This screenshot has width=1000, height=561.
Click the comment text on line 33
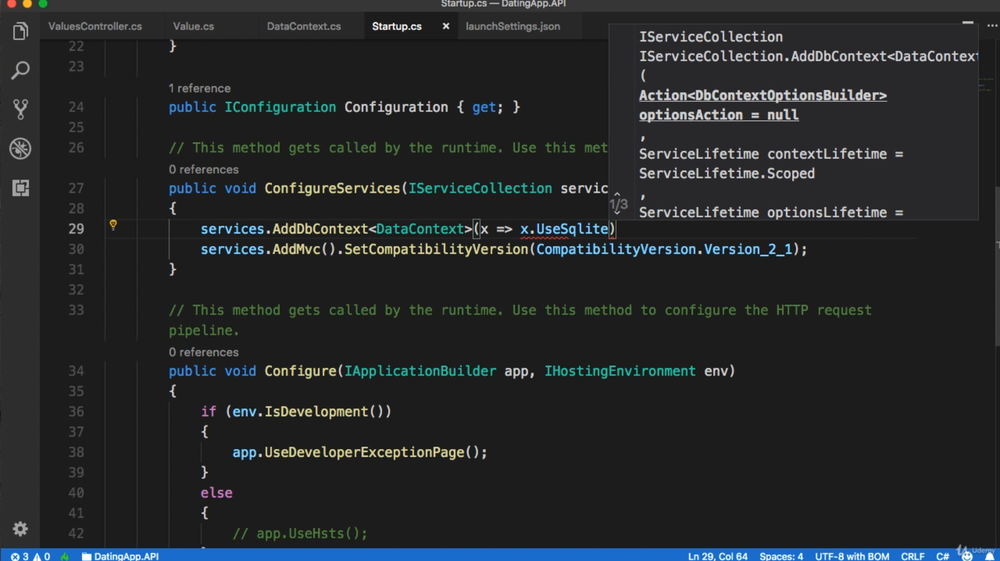pos(520,320)
